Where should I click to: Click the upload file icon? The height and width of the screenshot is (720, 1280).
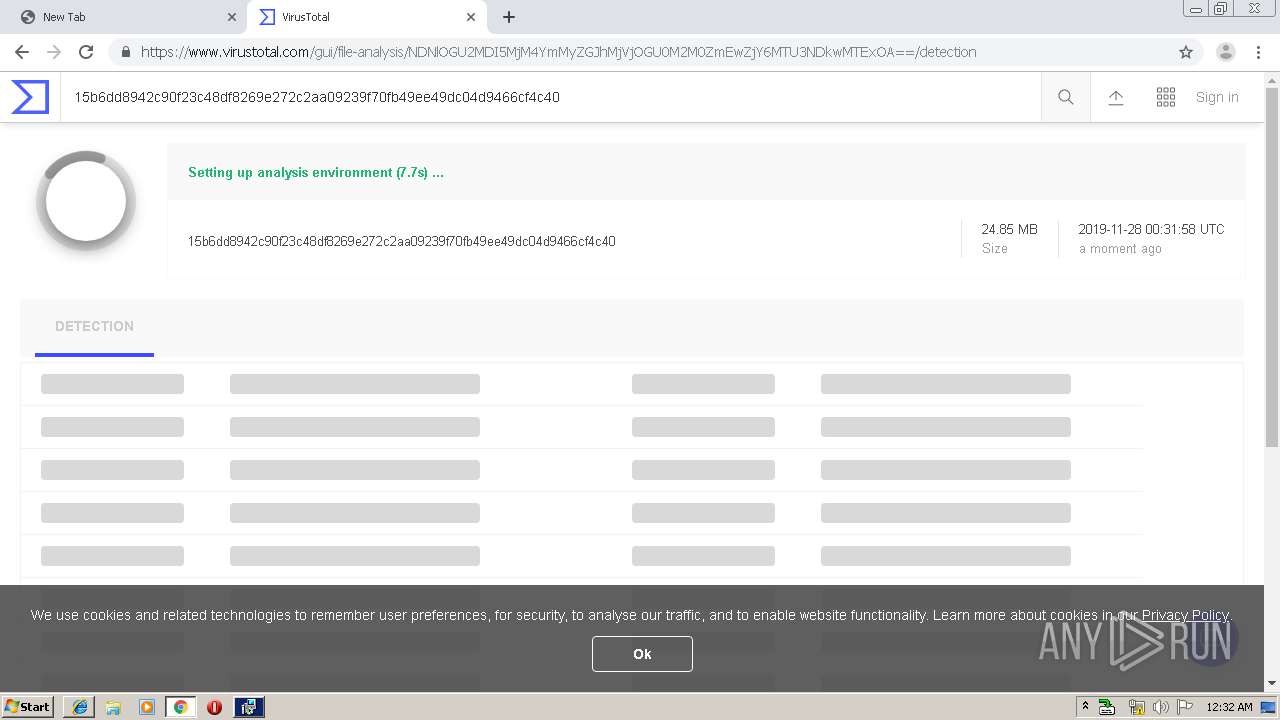1116,97
